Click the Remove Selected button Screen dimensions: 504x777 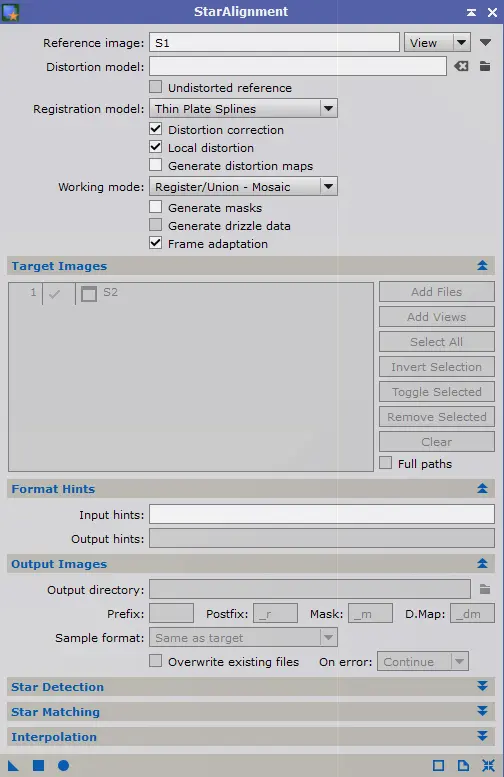[x=437, y=417]
